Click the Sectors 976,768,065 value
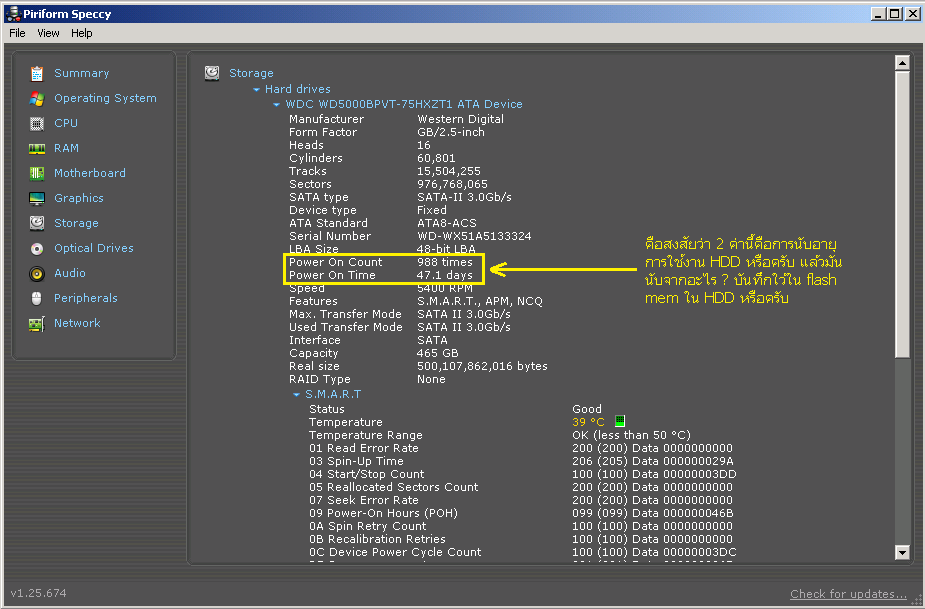Screen dimensions: 925x609 [452, 184]
